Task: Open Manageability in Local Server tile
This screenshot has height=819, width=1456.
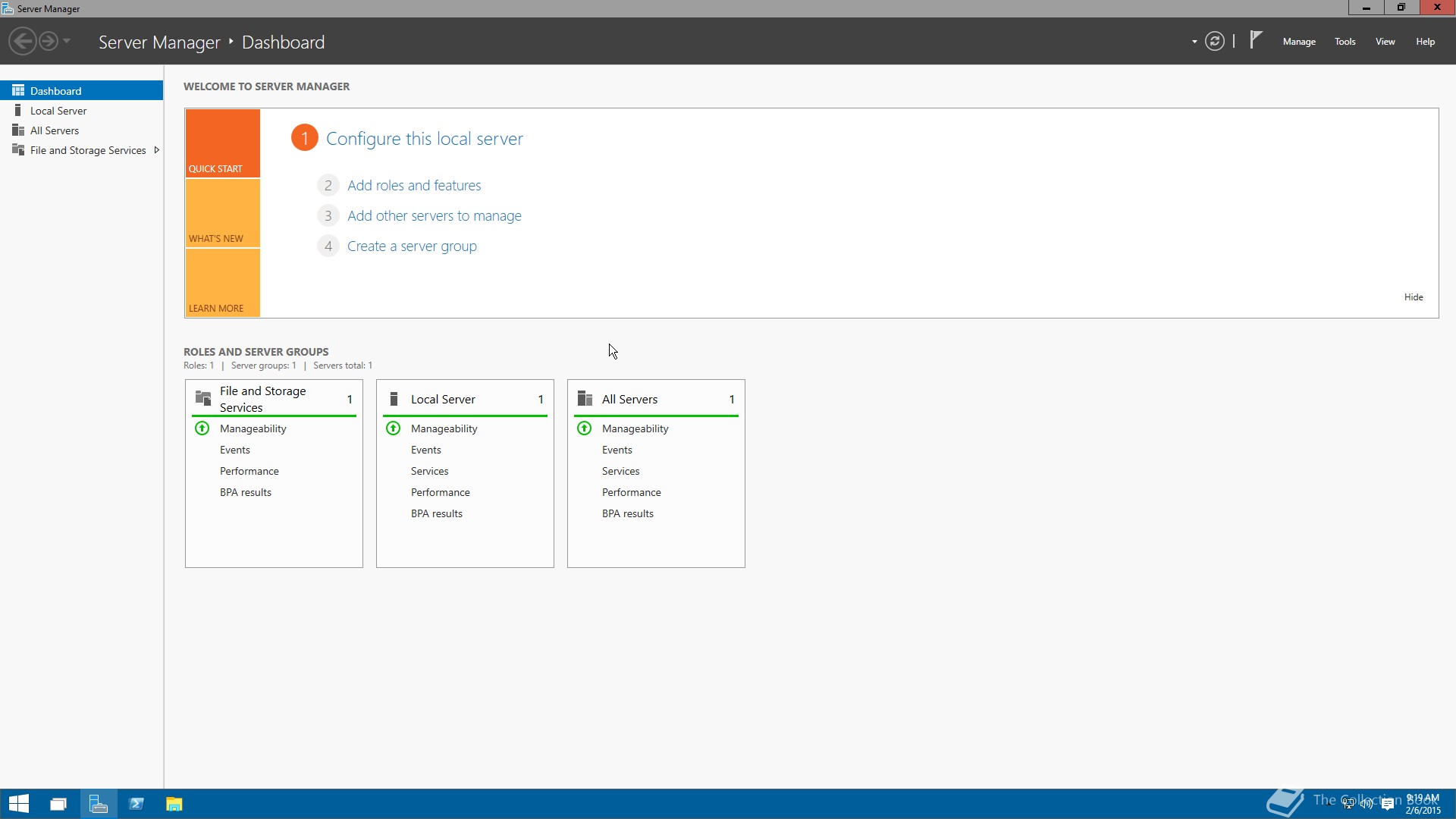Action: coord(444,428)
